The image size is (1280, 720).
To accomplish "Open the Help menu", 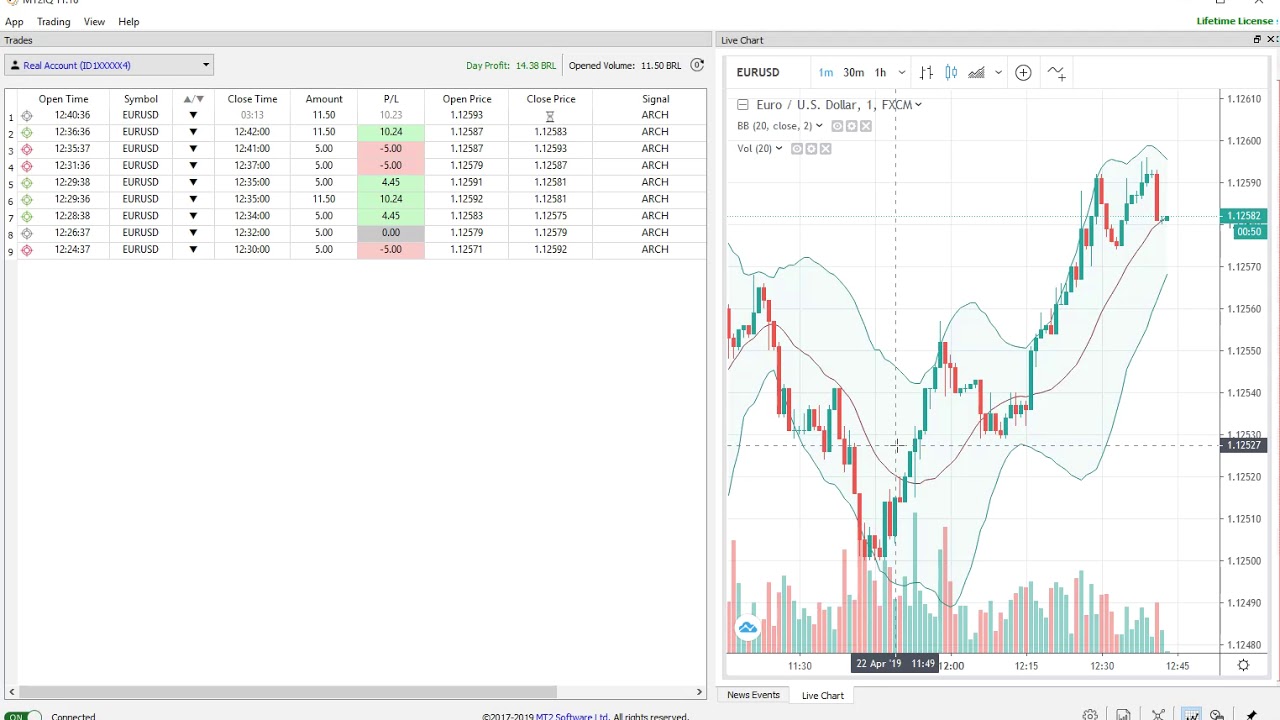I will (x=129, y=21).
